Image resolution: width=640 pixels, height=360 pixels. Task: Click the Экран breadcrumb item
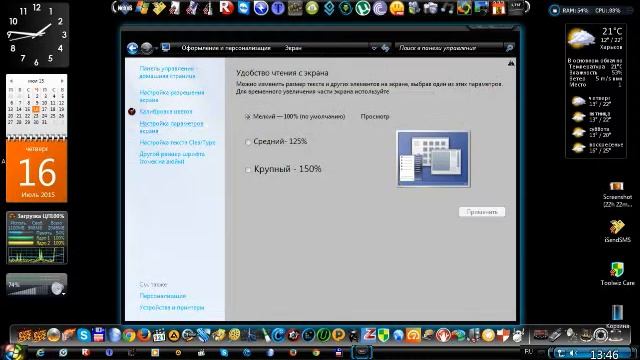click(x=293, y=48)
